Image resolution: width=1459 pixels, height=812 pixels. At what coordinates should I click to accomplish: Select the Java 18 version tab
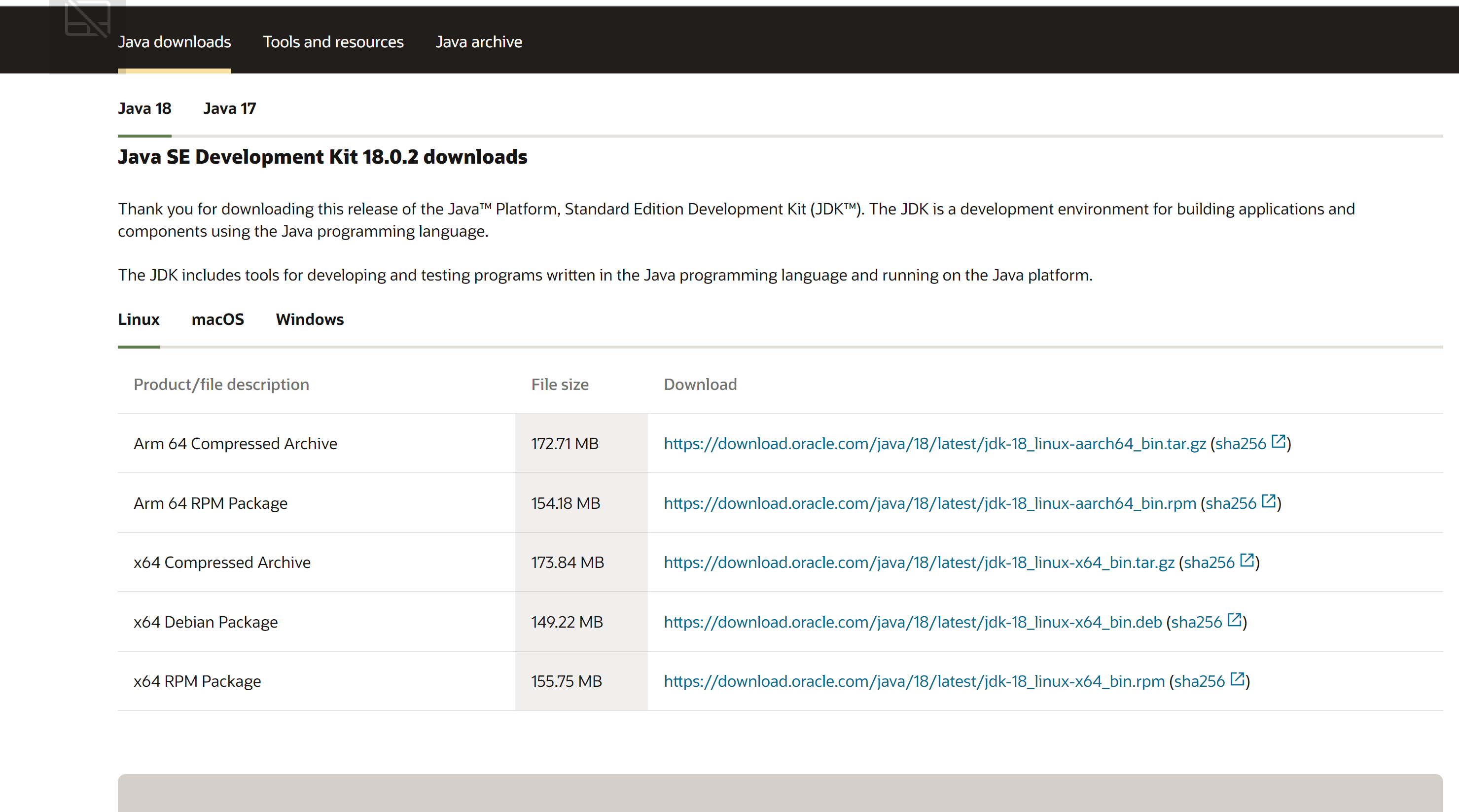[x=144, y=108]
